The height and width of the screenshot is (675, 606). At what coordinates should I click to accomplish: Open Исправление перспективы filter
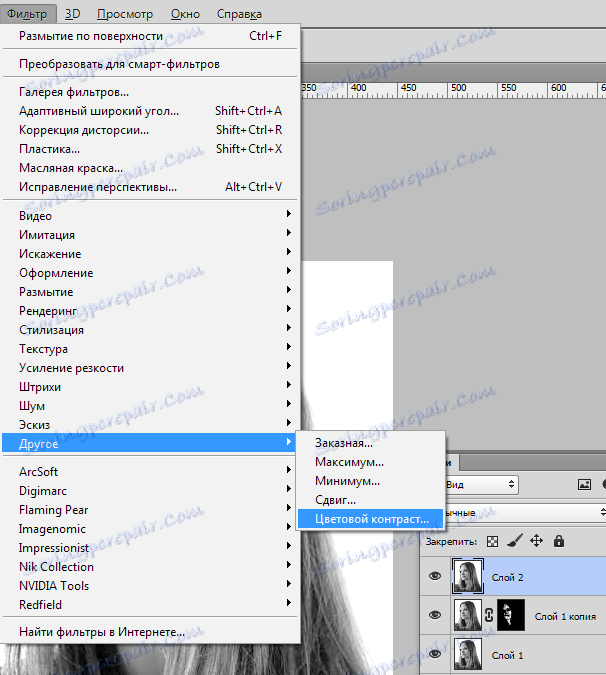pyautogui.click(x=149, y=187)
